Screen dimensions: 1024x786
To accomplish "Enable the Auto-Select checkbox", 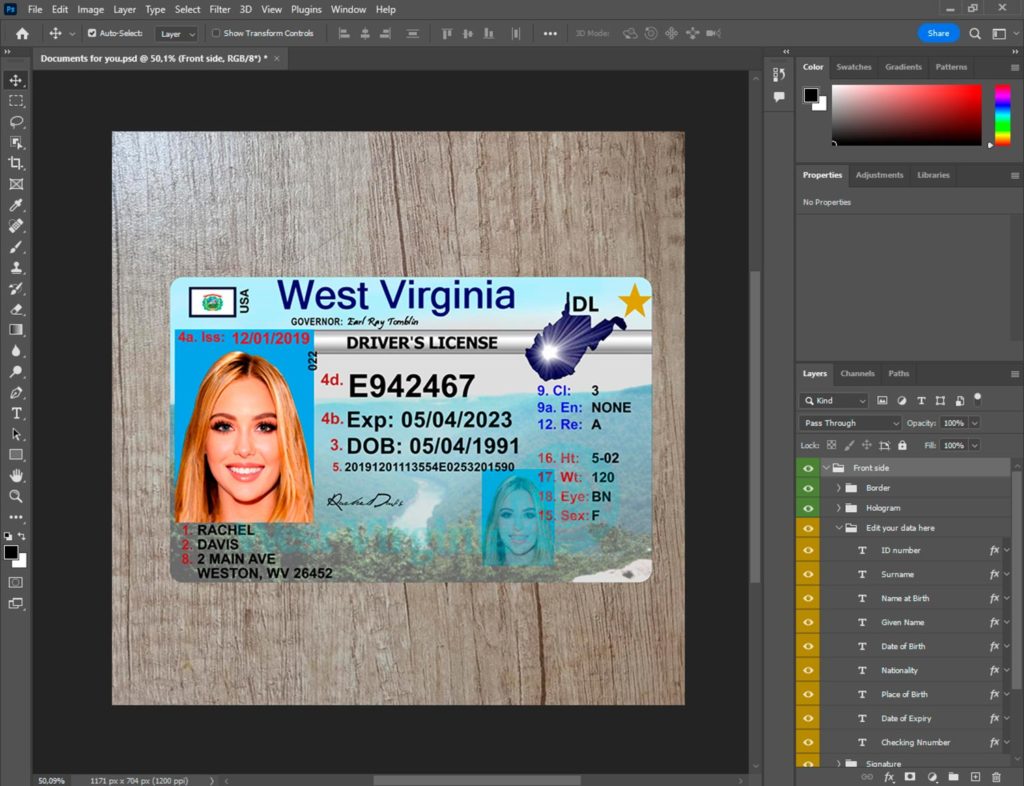I will 91,33.
